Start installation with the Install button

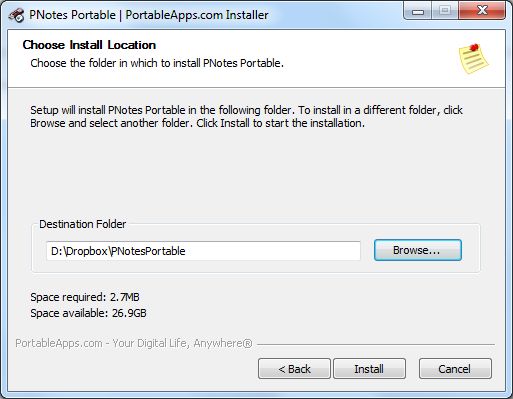(369, 369)
